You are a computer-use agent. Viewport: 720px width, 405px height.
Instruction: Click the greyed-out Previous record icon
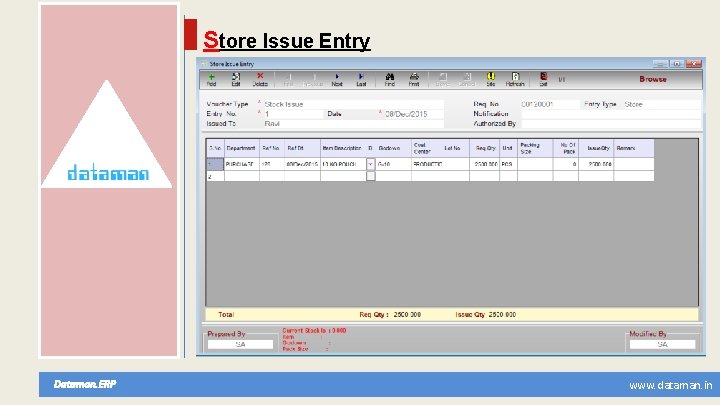click(313, 80)
